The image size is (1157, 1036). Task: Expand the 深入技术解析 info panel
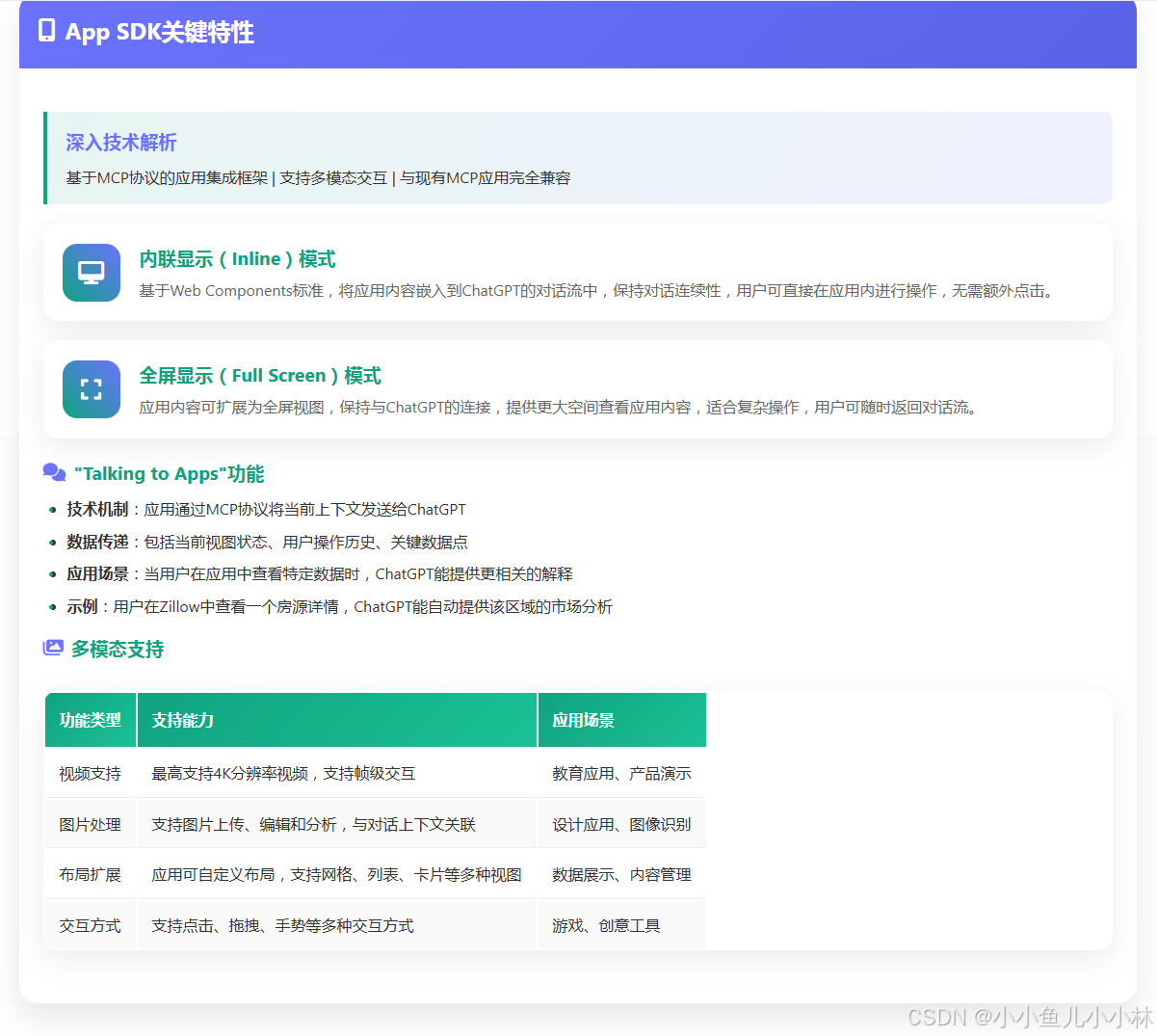(x=578, y=158)
